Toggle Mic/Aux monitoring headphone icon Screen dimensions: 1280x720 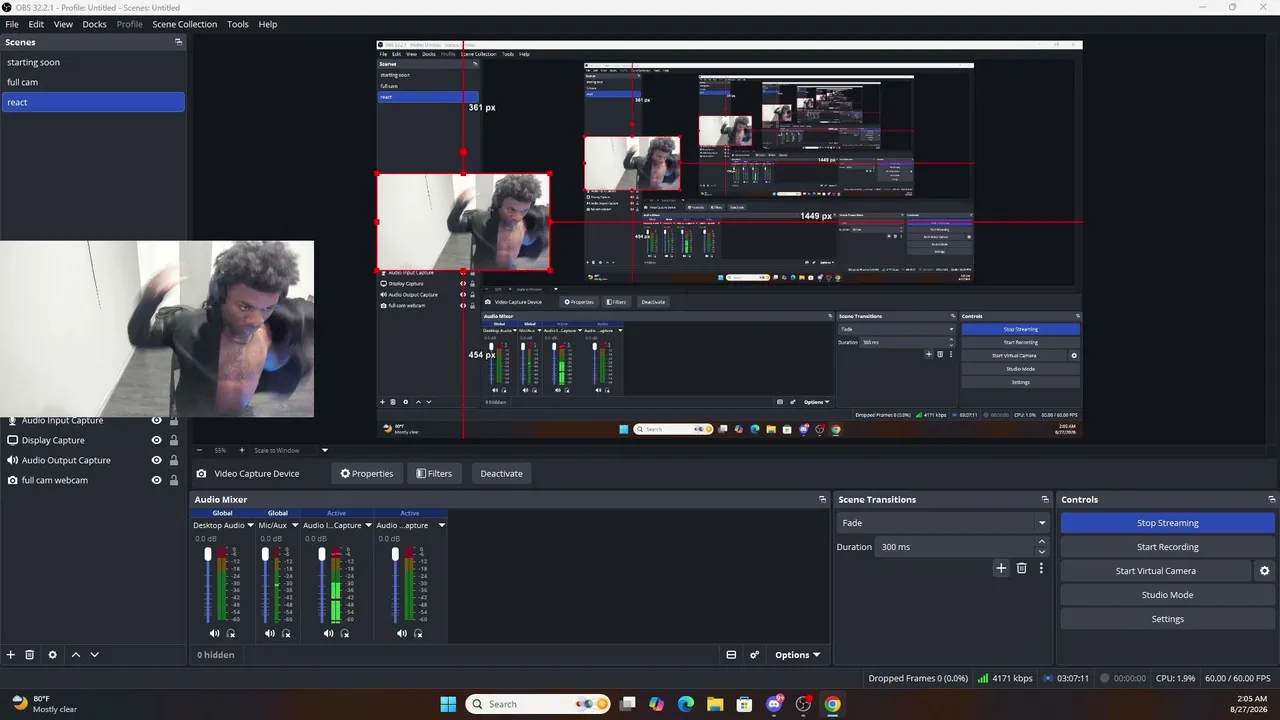coord(286,633)
